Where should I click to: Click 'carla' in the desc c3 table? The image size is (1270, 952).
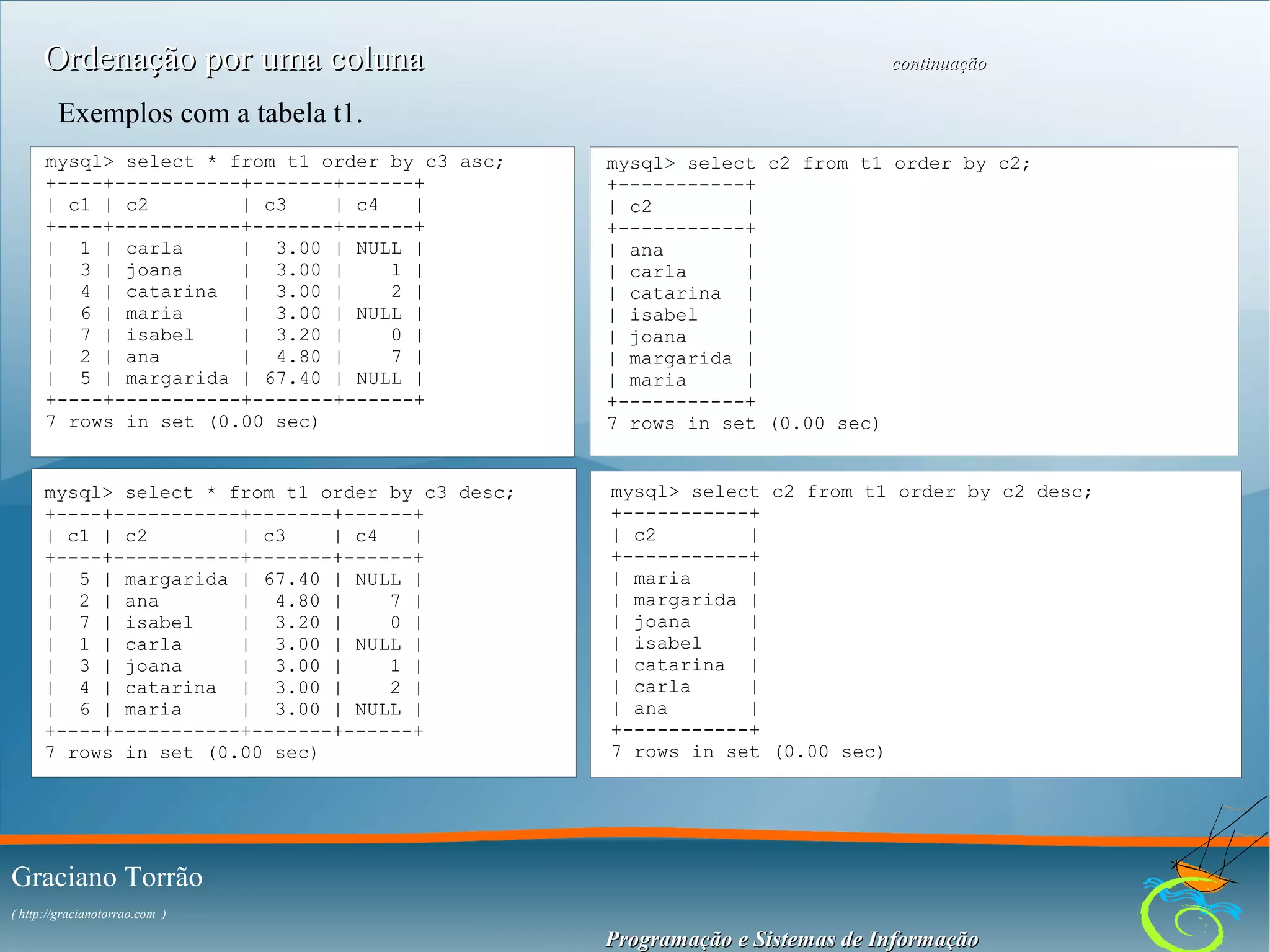153,644
